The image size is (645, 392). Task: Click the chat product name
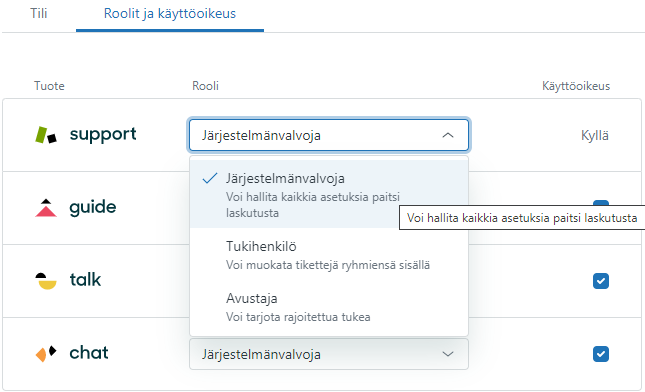pos(89,353)
